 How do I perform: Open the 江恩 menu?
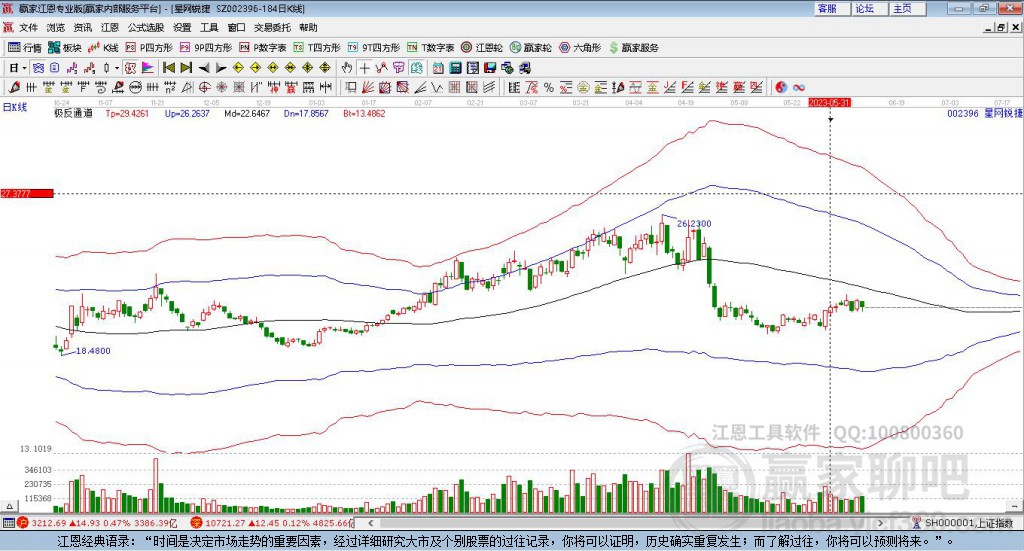[110, 27]
